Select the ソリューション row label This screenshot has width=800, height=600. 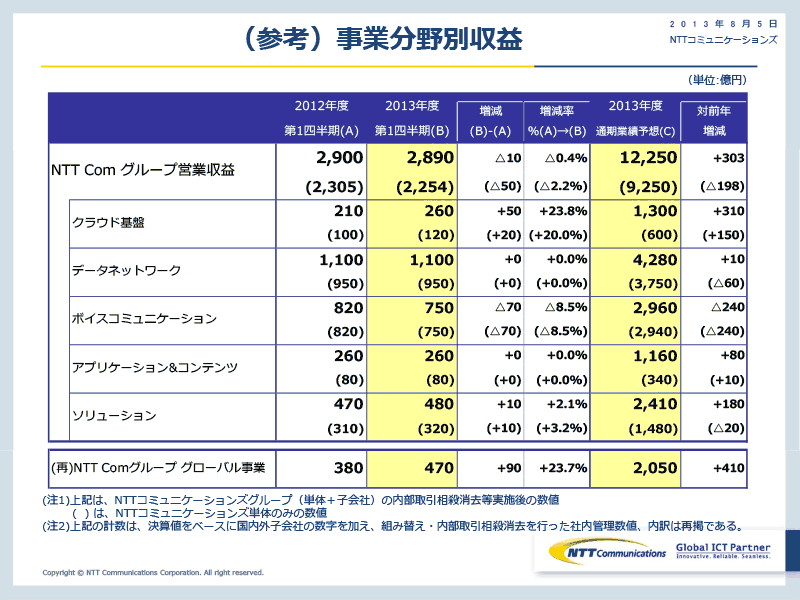(114, 415)
